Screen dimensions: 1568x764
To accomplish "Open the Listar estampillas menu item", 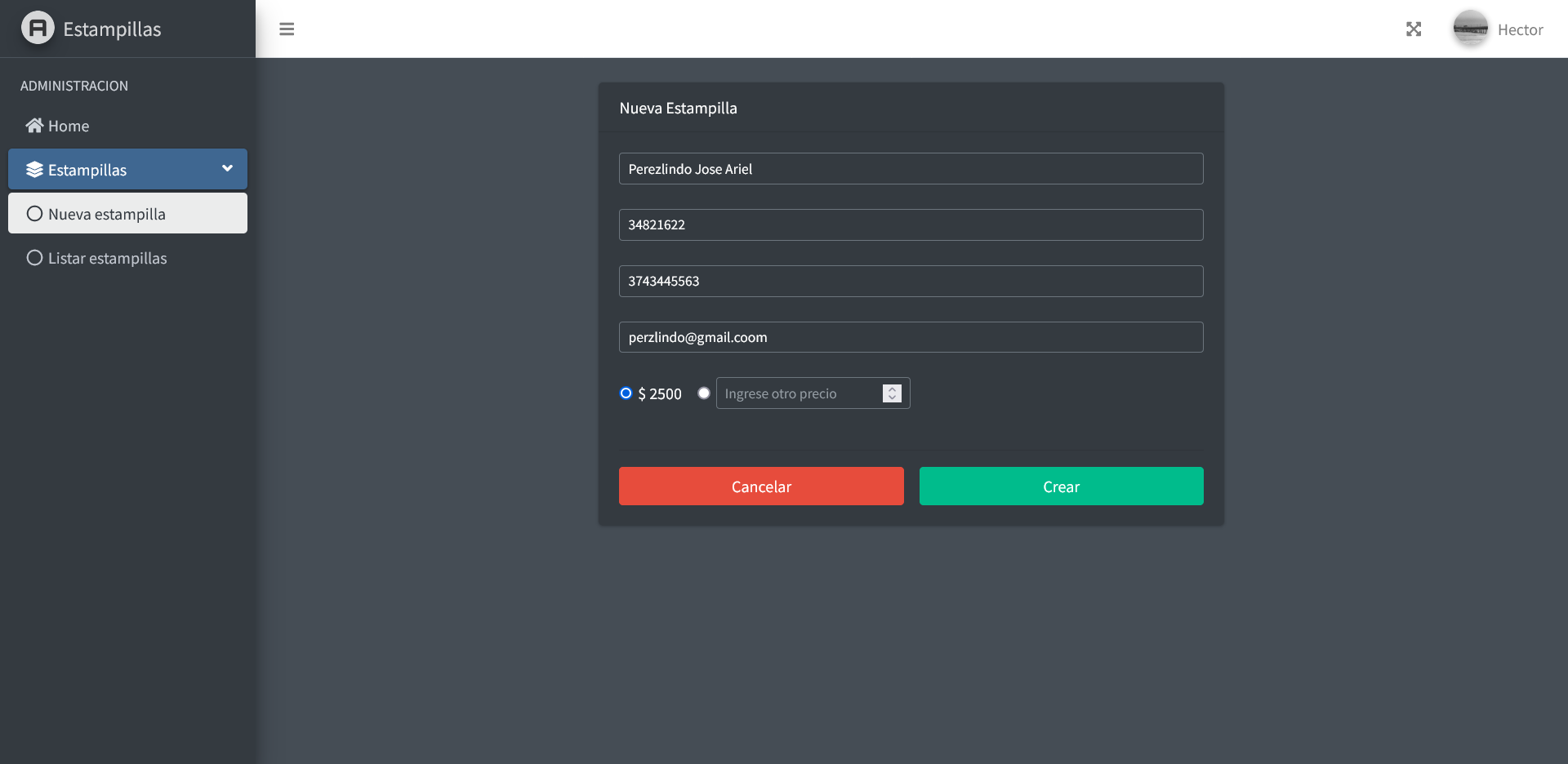I will coord(107,259).
